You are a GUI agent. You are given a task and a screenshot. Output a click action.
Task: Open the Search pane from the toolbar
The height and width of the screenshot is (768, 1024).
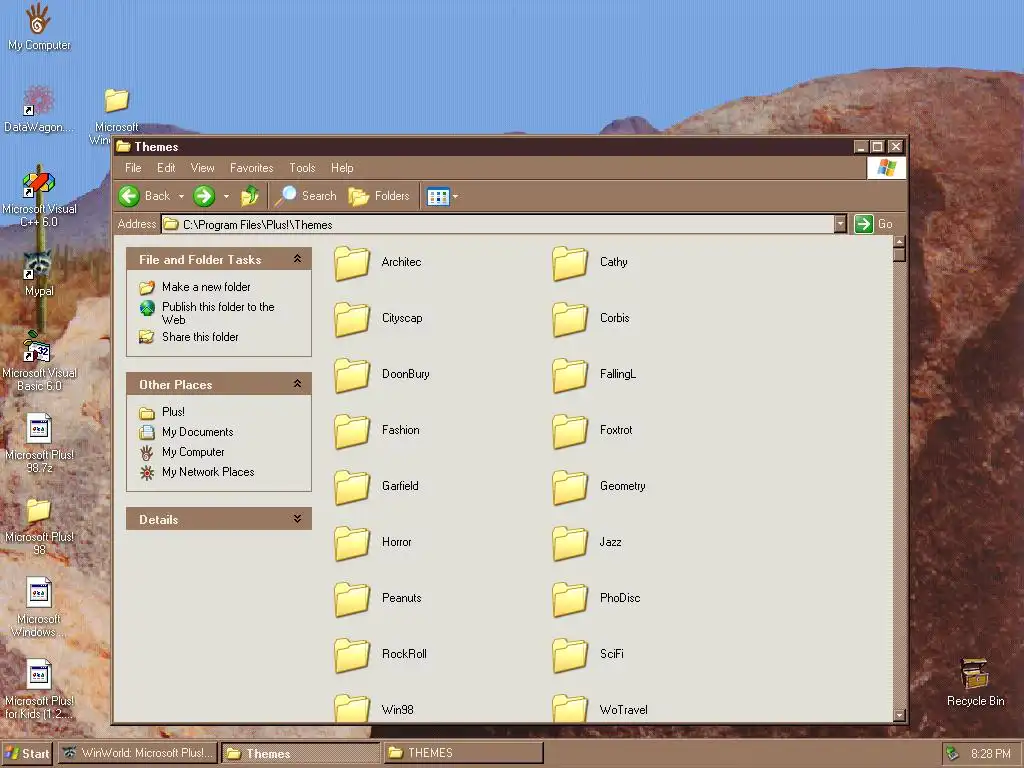point(306,196)
